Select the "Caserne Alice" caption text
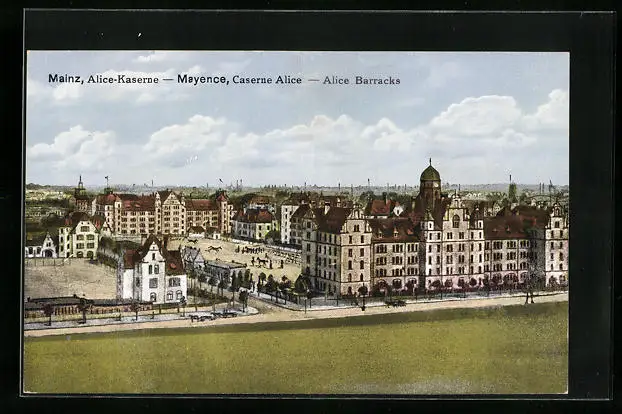The height and width of the screenshot is (414, 622). point(267,80)
